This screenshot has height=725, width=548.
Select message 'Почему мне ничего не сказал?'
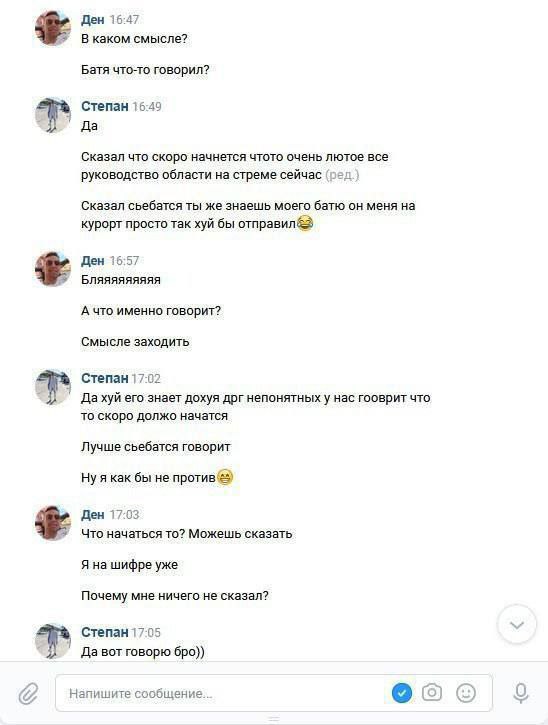[x=175, y=596]
